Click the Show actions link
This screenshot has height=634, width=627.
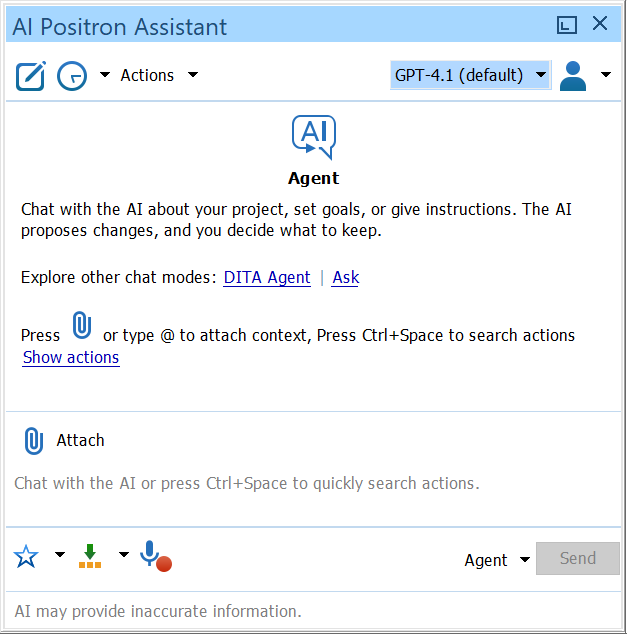click(71, 357)
